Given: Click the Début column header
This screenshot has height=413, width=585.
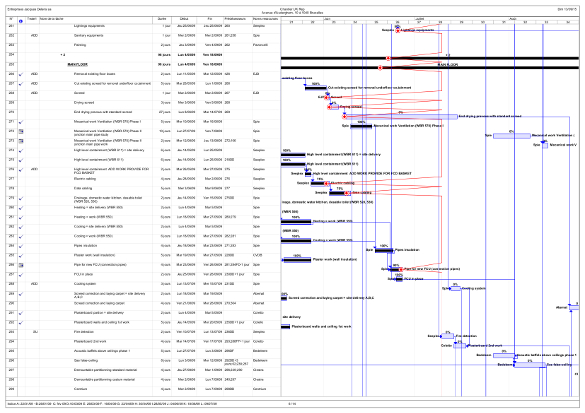Looking at the screenshot, I should coord(184,19).
